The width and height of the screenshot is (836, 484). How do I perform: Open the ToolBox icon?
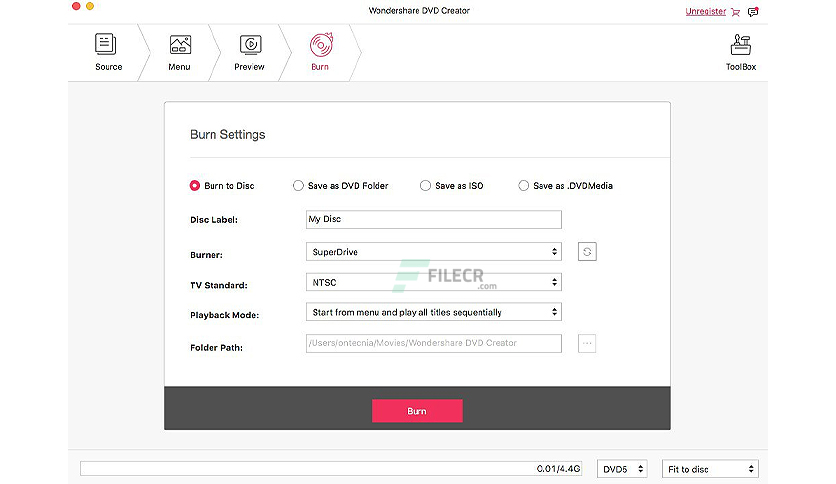741,45
